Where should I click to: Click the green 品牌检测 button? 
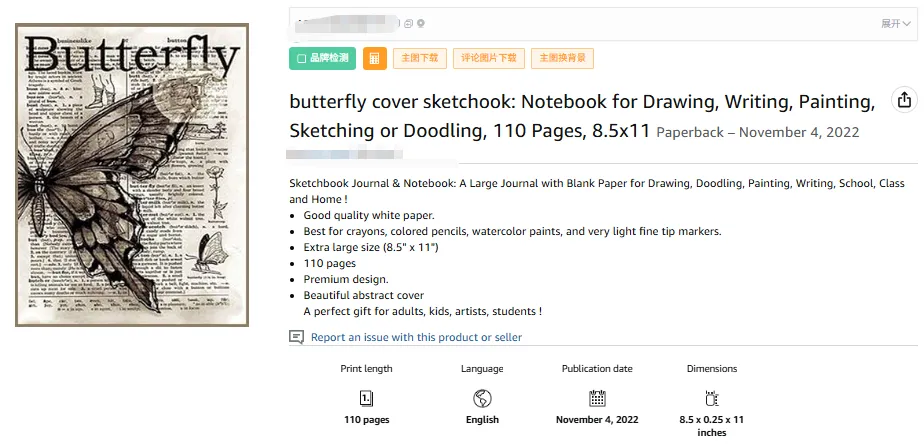(x=322, y=59)
